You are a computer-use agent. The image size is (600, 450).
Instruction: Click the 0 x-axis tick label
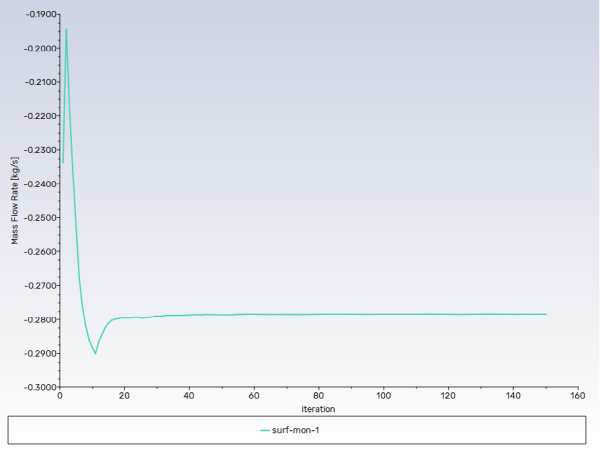[x=60, y=396]
